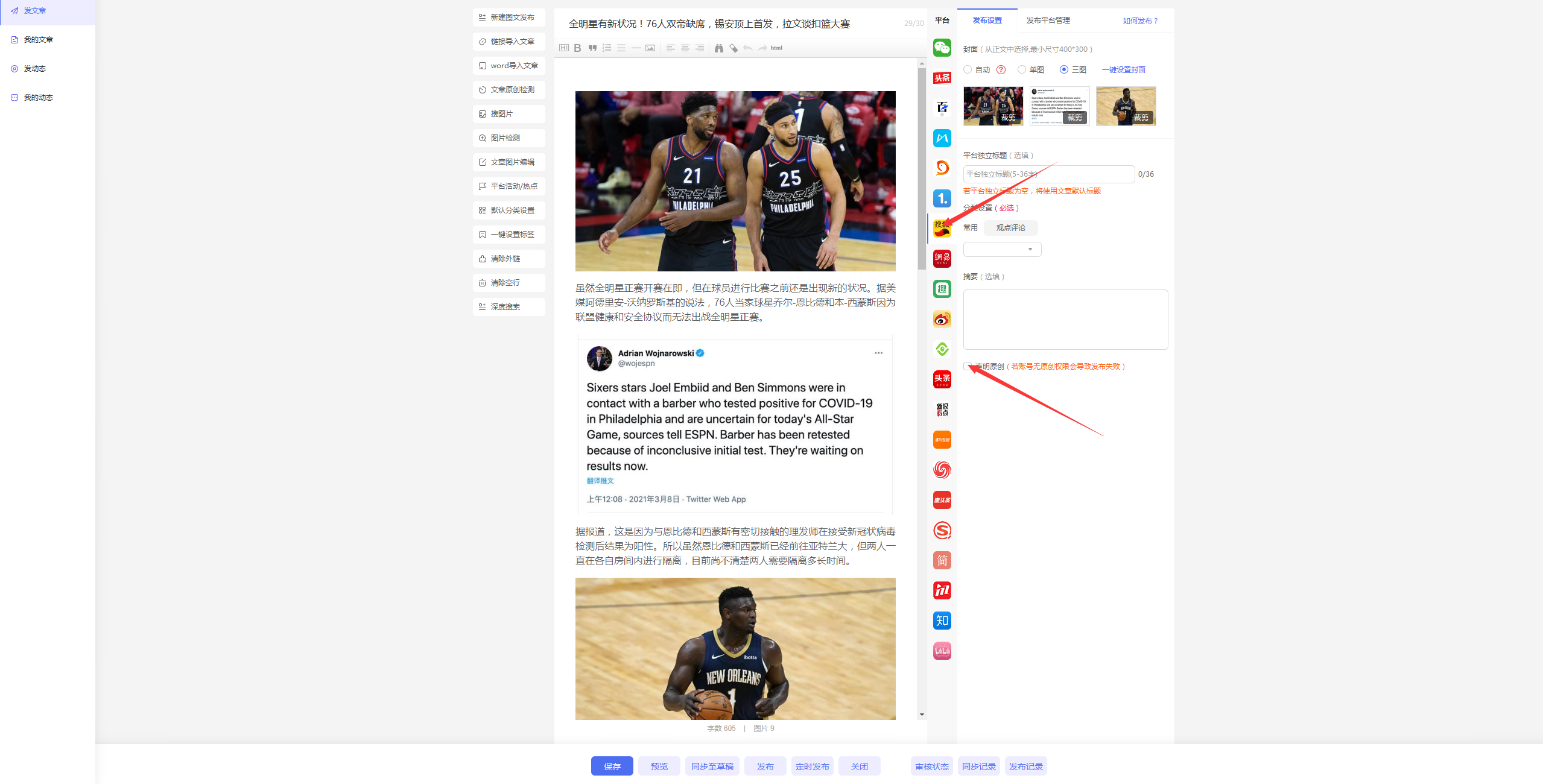Open find and replace binoculars icon
Viewport: 1543px width, 784px height.
tap(718, 48)
